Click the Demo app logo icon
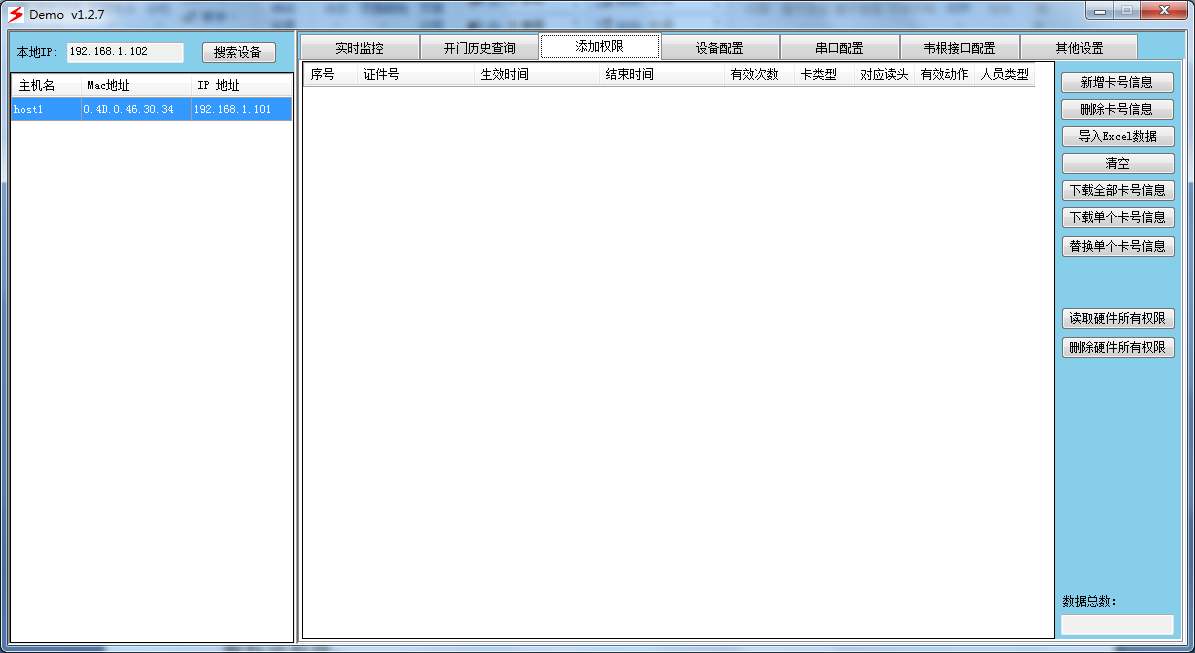The width and height of the screenshot is (1195, 653). click(15, 14)
